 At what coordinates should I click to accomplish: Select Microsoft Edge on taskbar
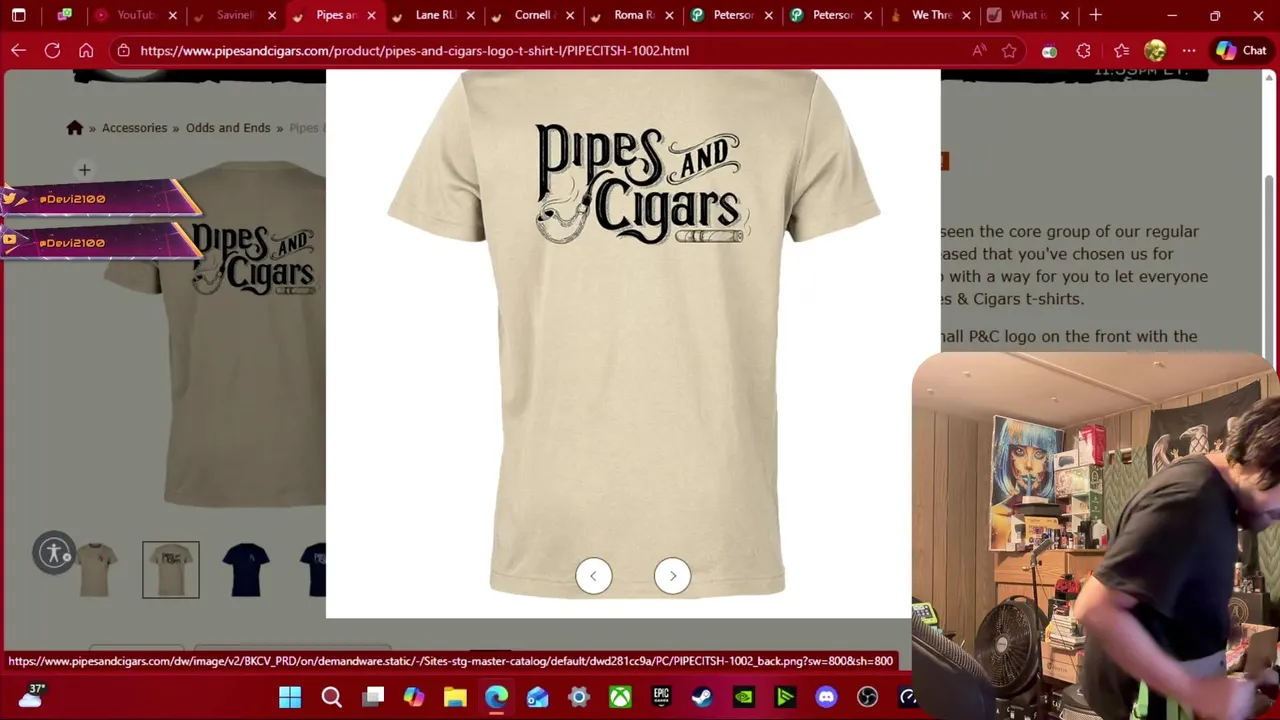tap(496, 697)
